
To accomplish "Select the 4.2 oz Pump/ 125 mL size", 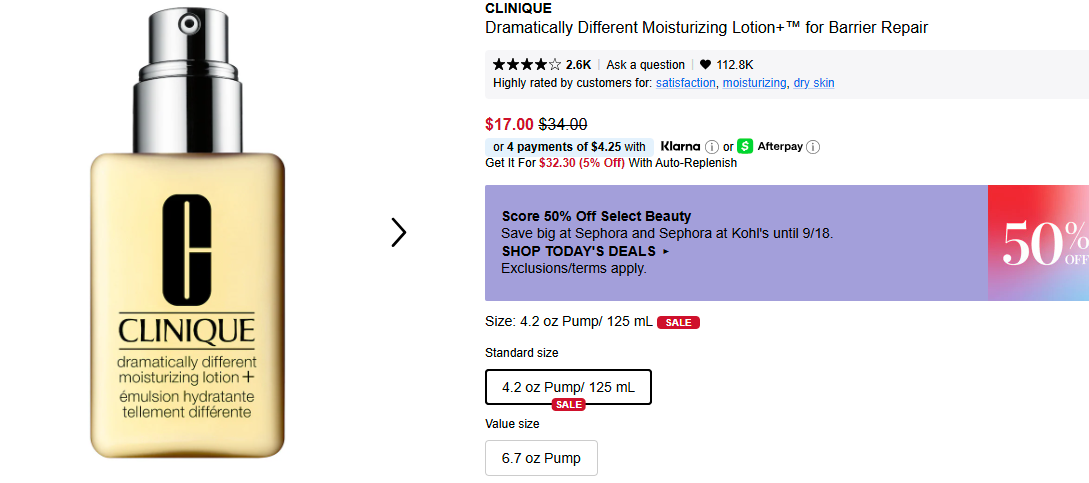I will (568, 387).
